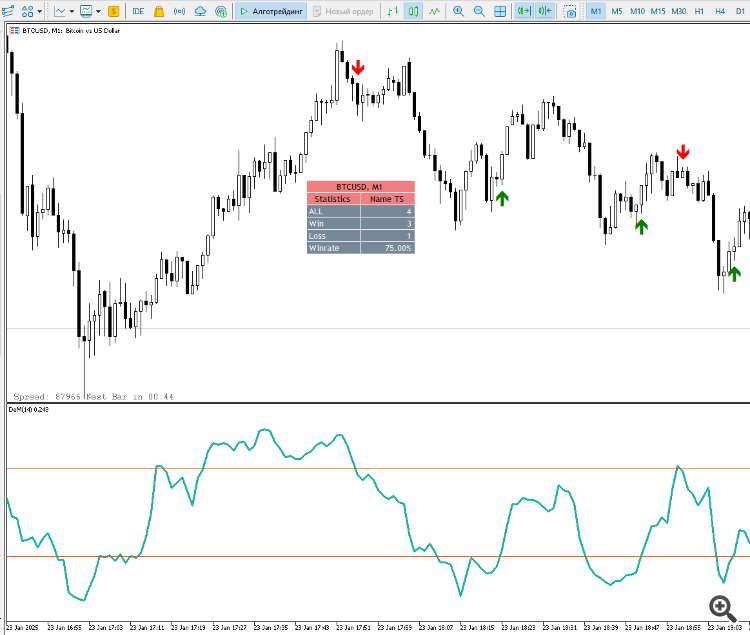Click the ALL row in statistics table
Viewport: 750px width, 635px height.
(360, 211)
